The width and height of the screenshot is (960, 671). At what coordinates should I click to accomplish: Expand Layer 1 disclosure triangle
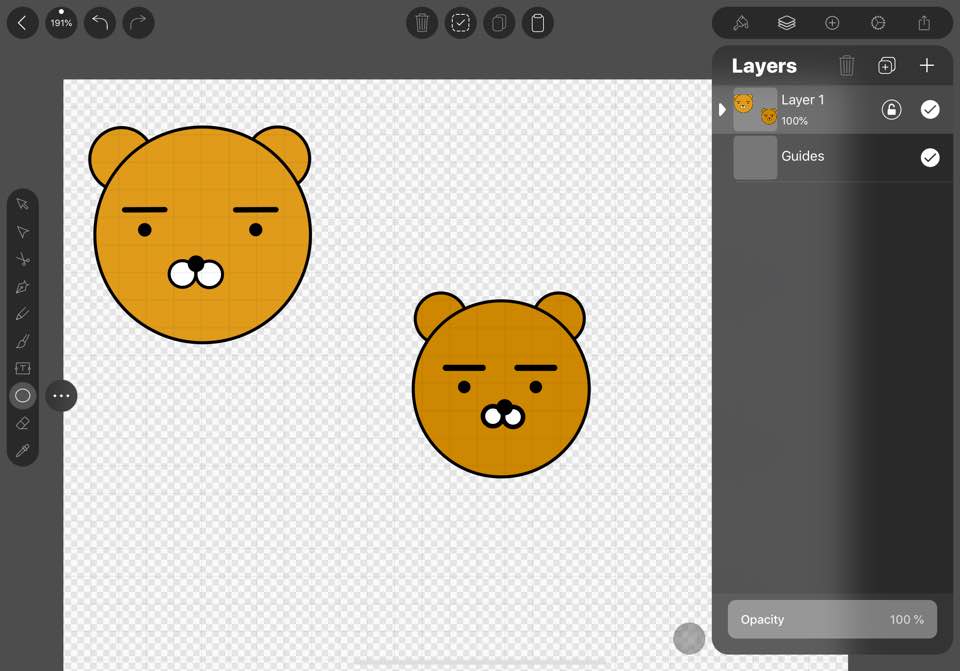[722, 110]
